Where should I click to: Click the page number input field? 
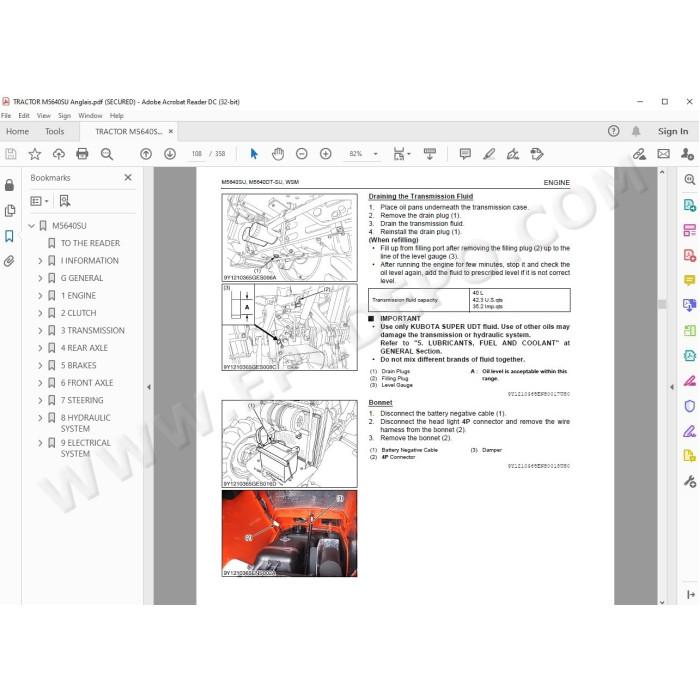tap(197, 154)
